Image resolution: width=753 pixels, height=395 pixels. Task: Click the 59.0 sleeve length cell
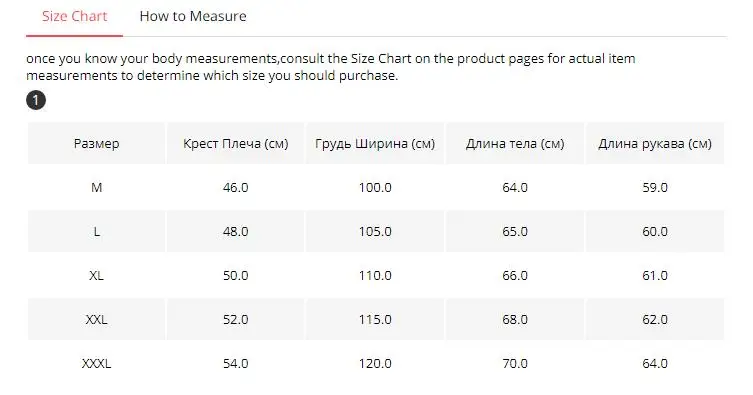655,188
